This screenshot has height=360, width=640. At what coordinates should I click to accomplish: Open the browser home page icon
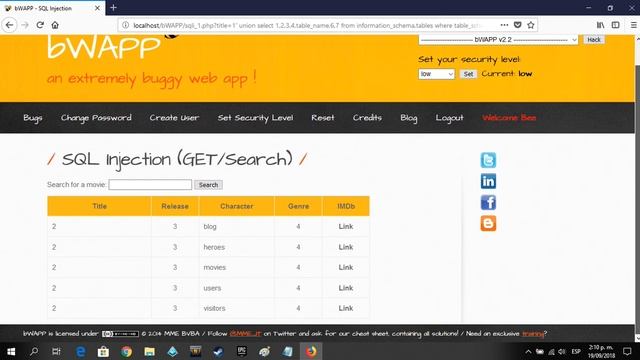(x=55, y=25)
